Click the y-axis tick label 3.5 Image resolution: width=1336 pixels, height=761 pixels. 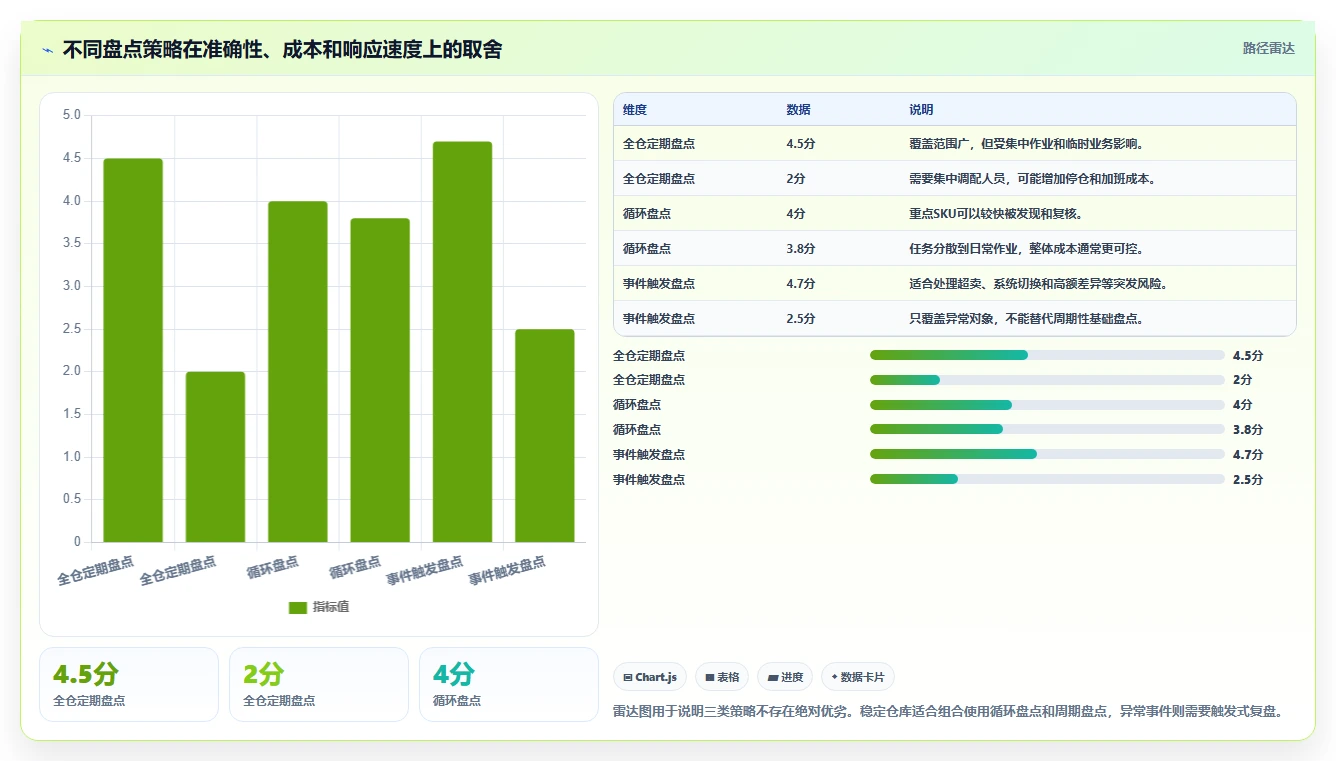coord(71,243)
